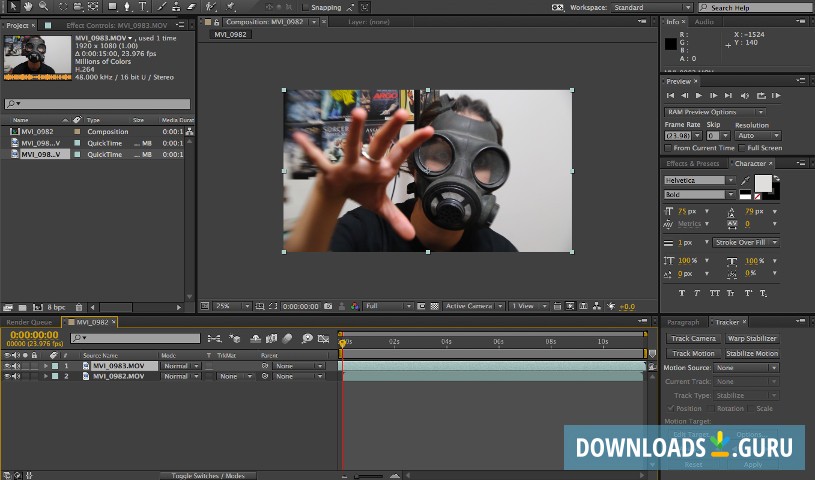Open the 25% magnification dropdown
This screenshot has height=480, width=815.
pos(232,306)
